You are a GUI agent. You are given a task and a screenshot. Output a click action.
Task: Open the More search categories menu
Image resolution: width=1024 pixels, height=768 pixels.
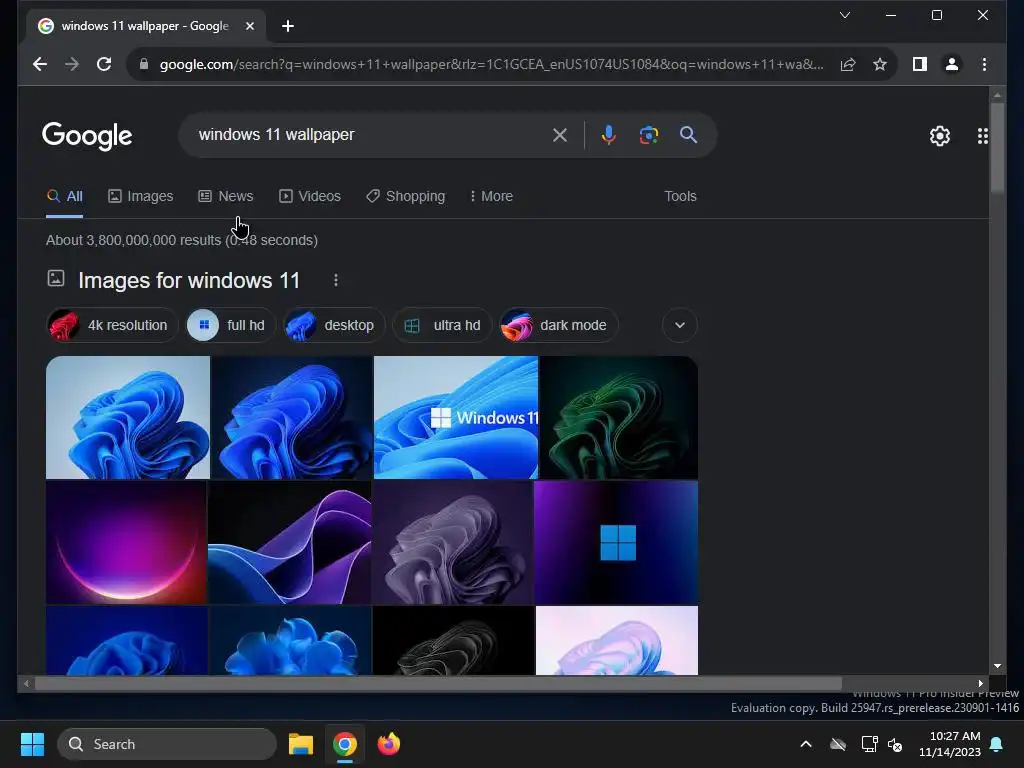[492, 196]
